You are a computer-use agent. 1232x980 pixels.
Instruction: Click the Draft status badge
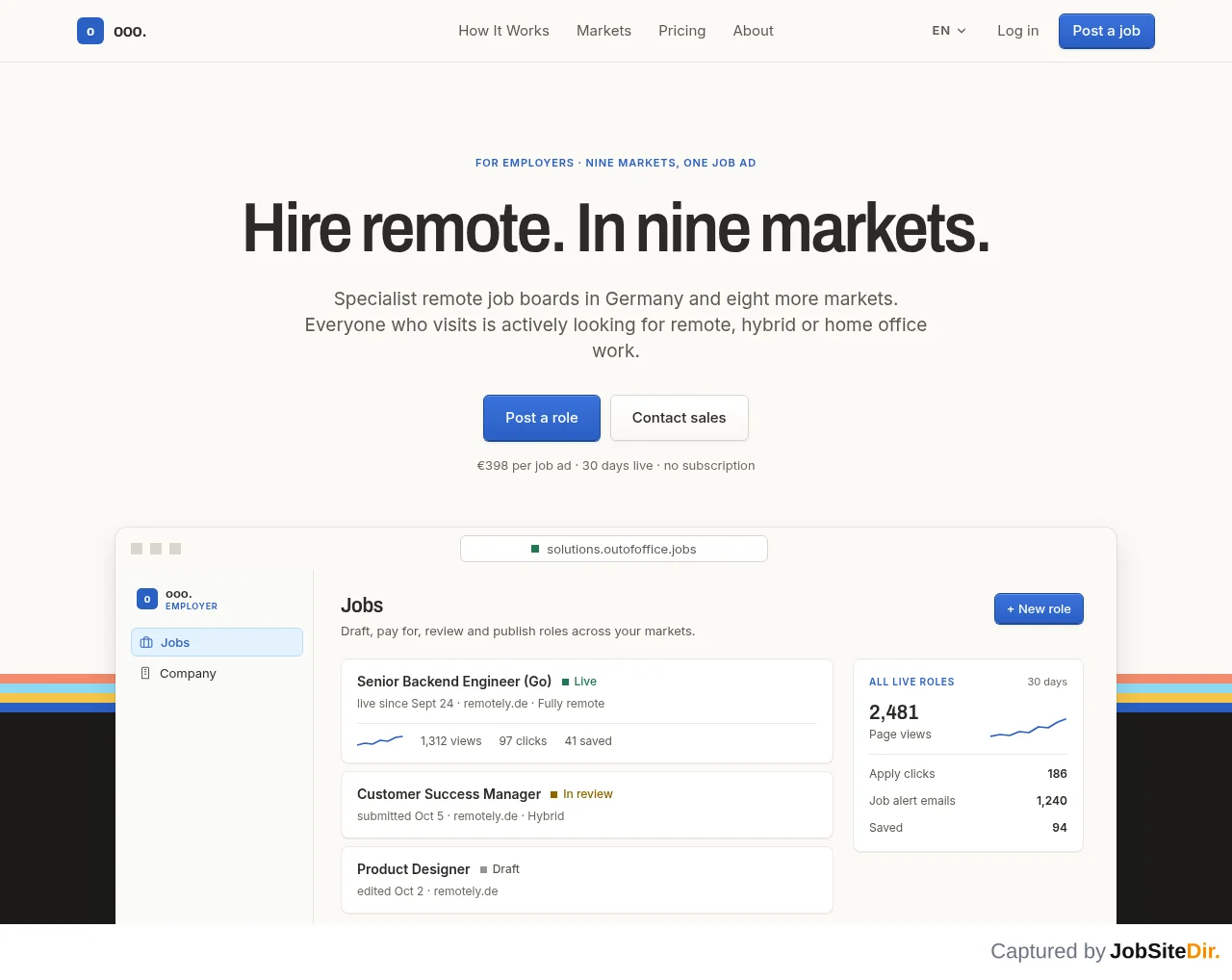(500, 869)
